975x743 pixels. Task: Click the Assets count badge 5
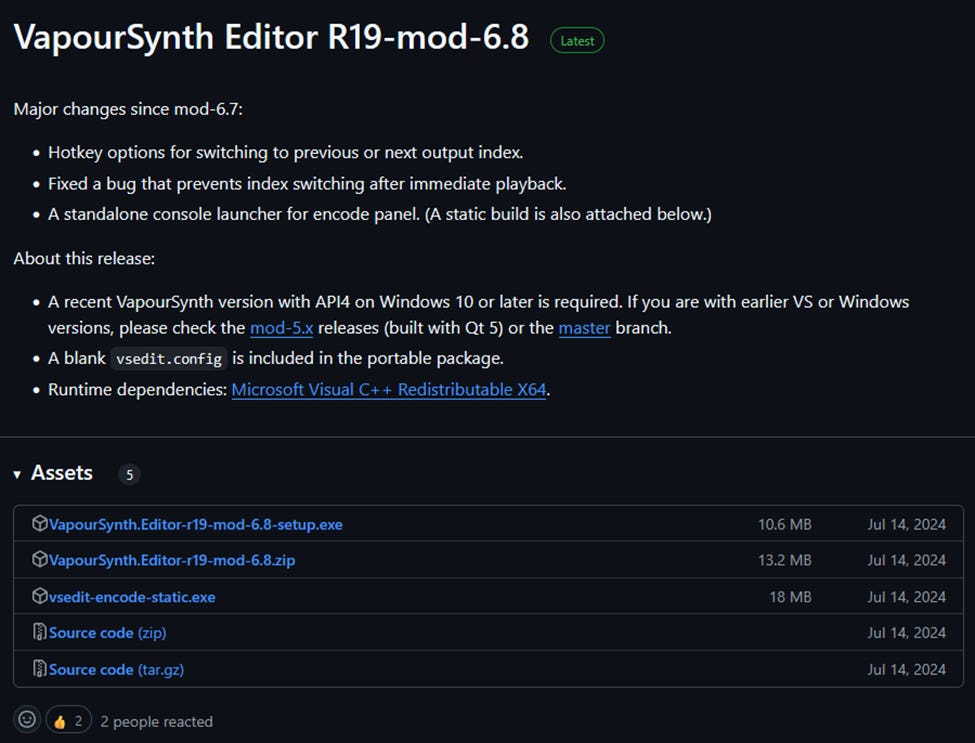129,474
